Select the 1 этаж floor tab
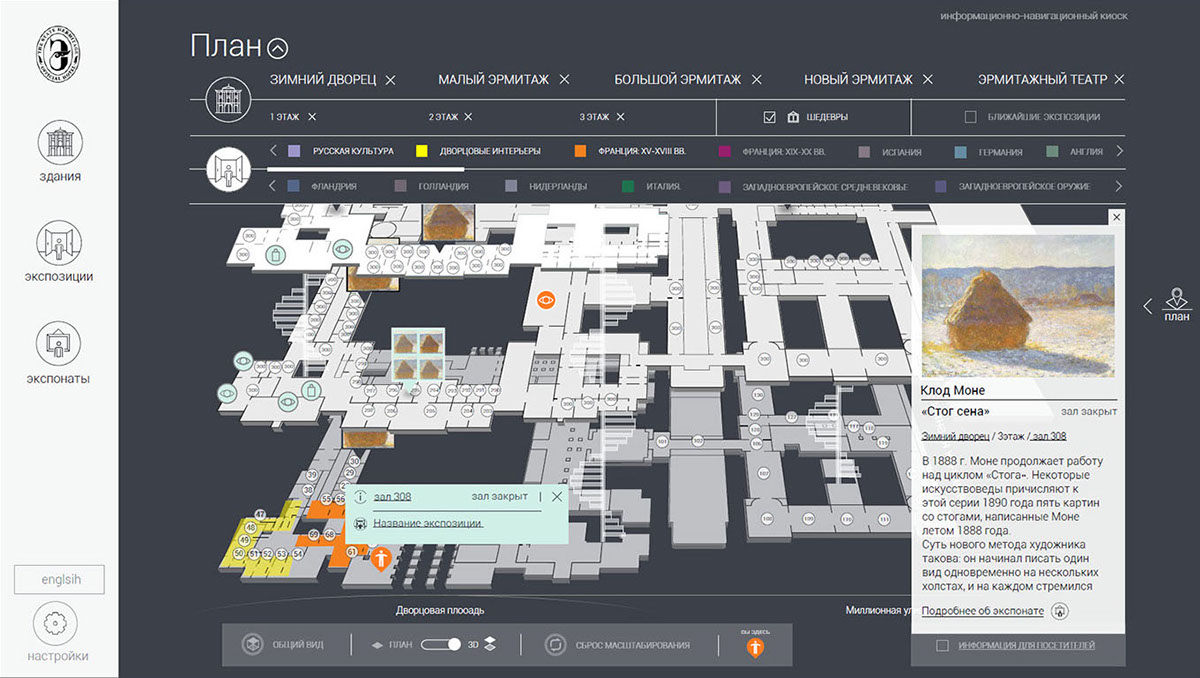Screen dimensions: 1200x678 pyautogui.click(x=284, y=117)
